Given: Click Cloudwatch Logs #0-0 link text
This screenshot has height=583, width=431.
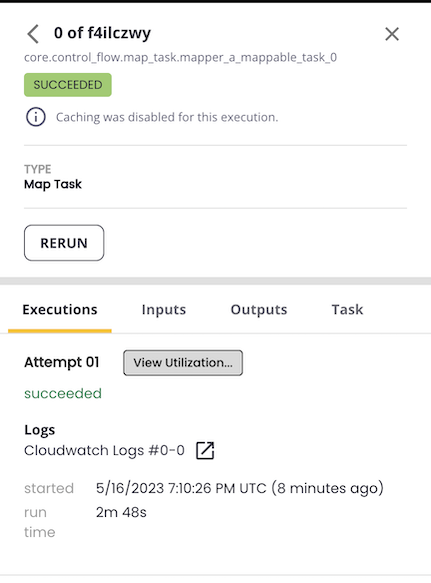Looking at the screenshot, I should 104,451.
